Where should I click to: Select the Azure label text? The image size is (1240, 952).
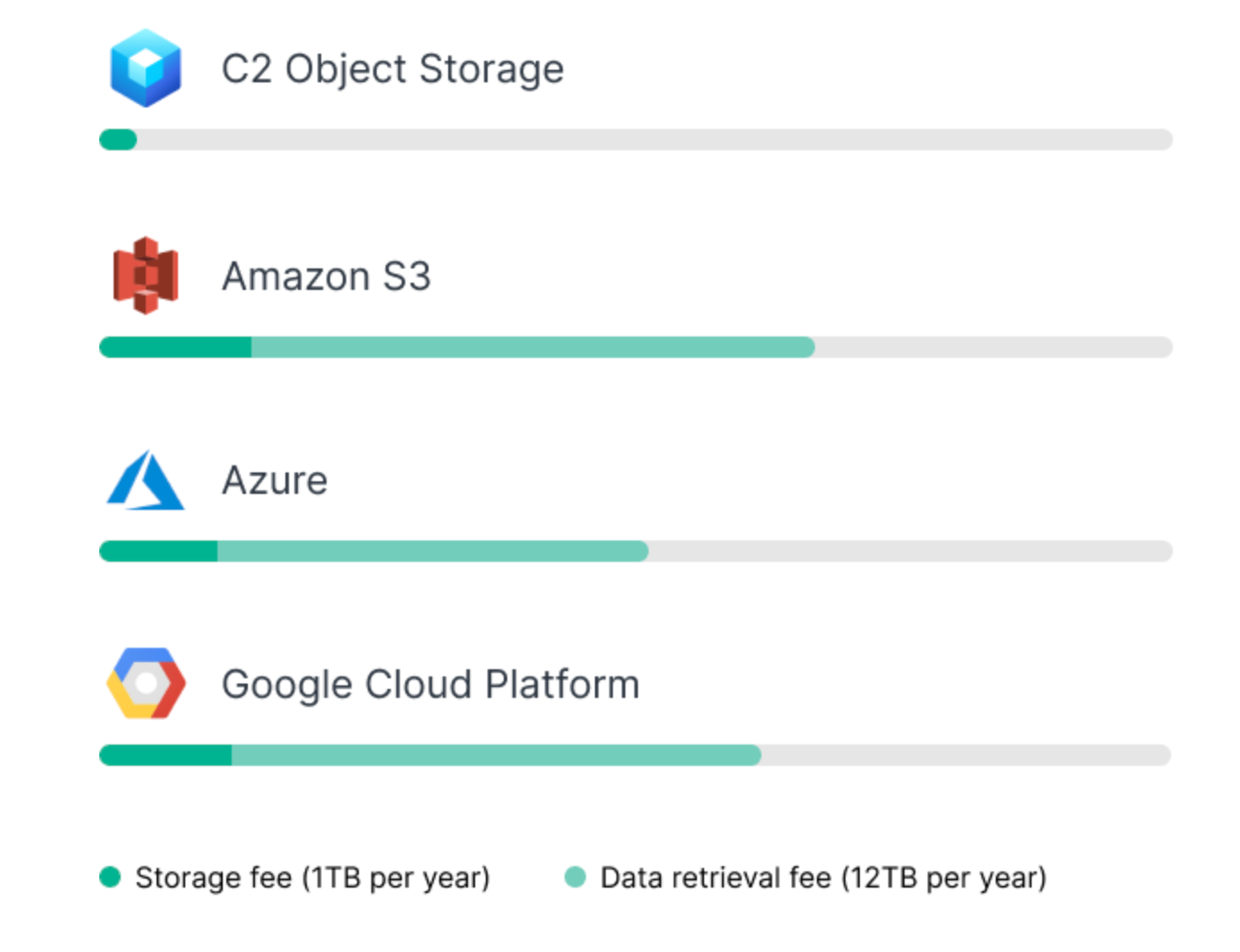coord(275,480)
